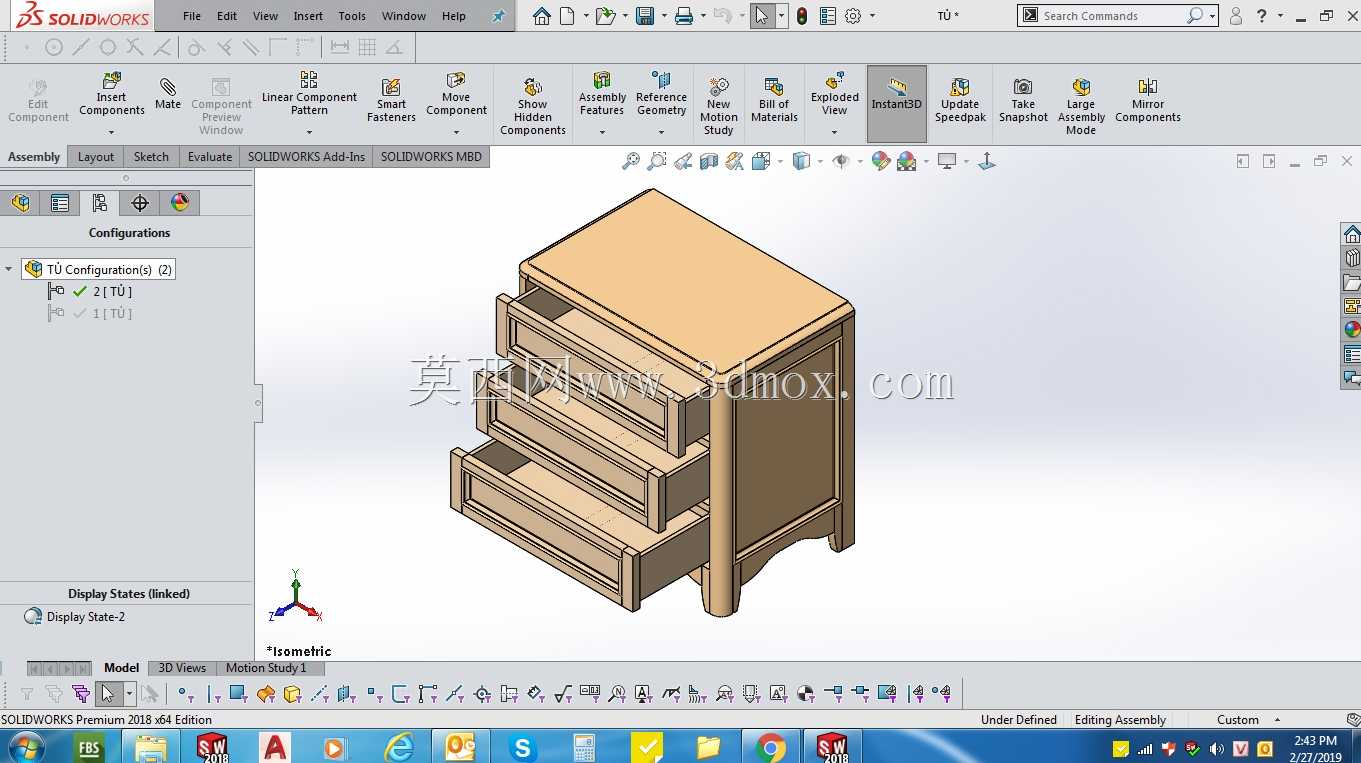The width and height of the screenshot is (1361, 763).
Task: Click the Section View icon
Action: tap(709, 161)
